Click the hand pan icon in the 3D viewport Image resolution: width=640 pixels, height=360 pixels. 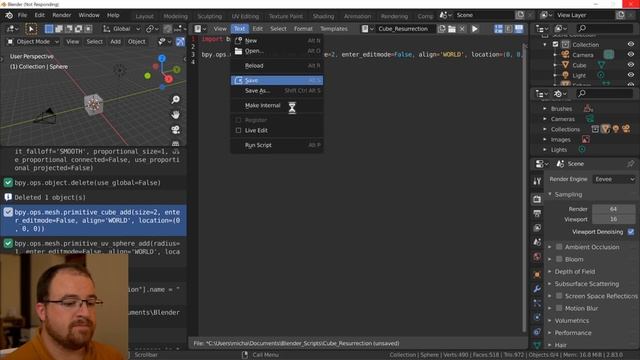[x=176, y=115]
